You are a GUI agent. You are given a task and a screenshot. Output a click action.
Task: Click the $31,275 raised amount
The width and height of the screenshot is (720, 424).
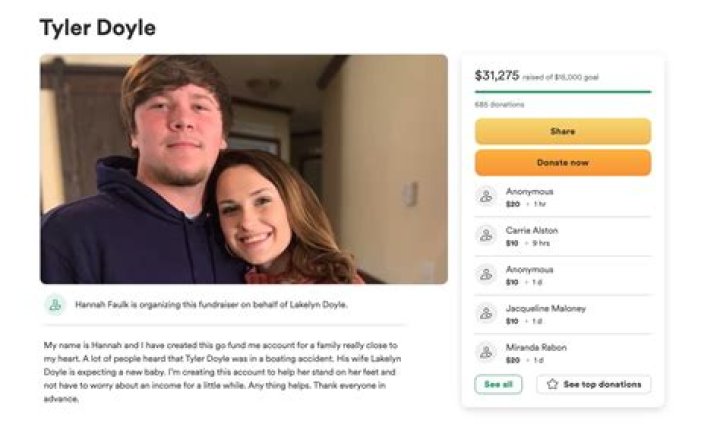[x=497, y=75]
